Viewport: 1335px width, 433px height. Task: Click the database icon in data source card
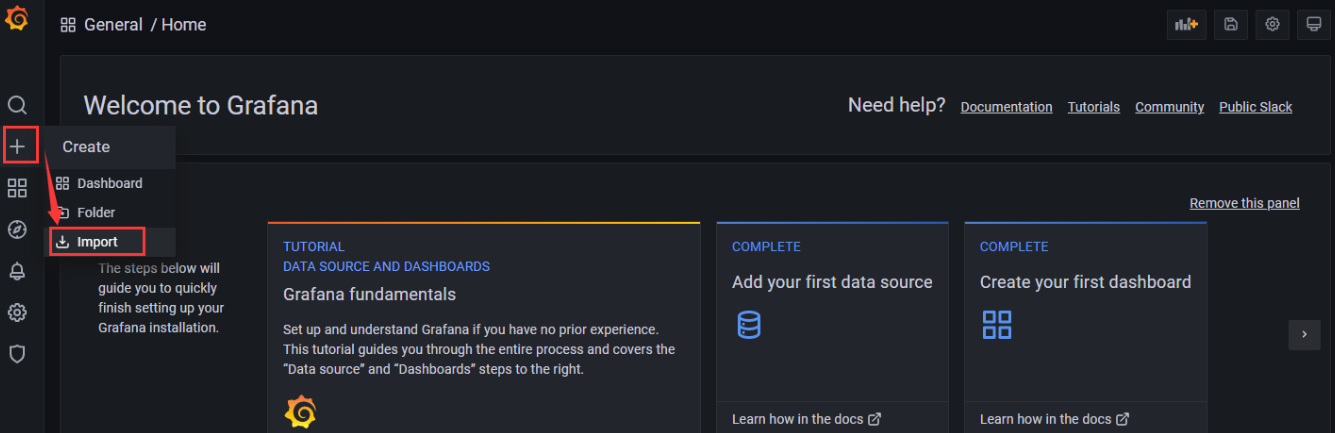click(748, 325)
